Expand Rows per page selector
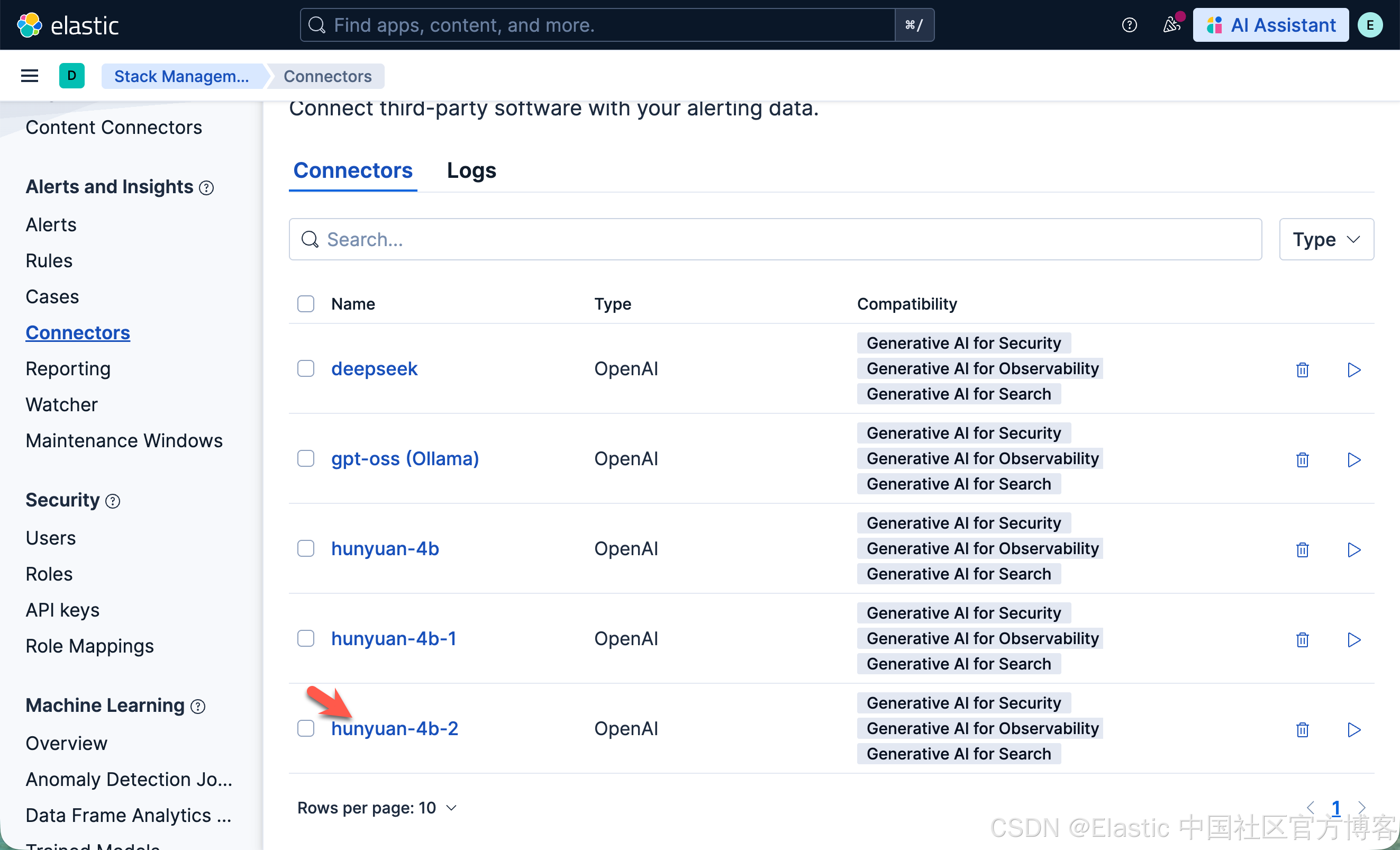This screenshot has height=850, width=1400. [x=377, y=807]
